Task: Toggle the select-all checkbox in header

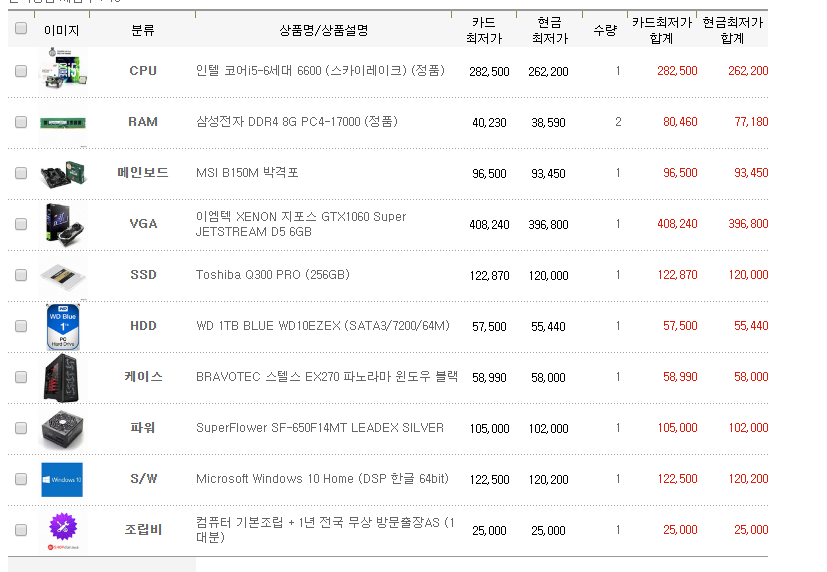Action: click(x=21, y=29)
